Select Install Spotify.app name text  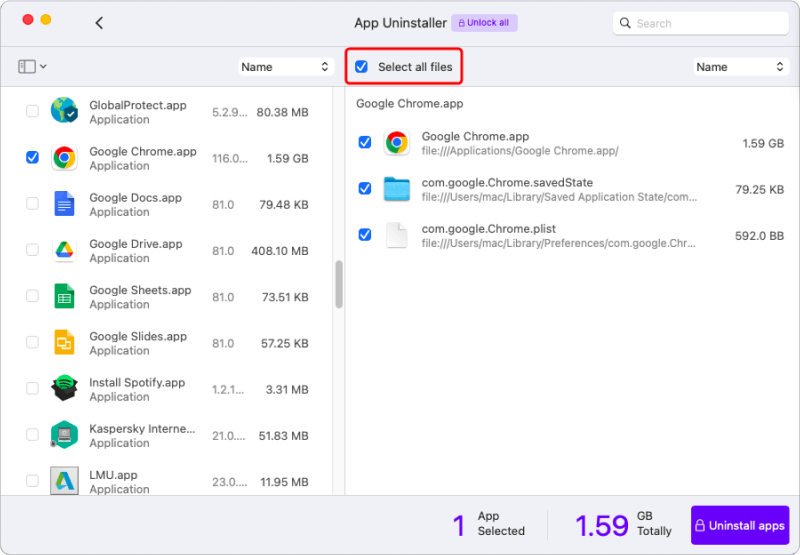tap(137, 383)
